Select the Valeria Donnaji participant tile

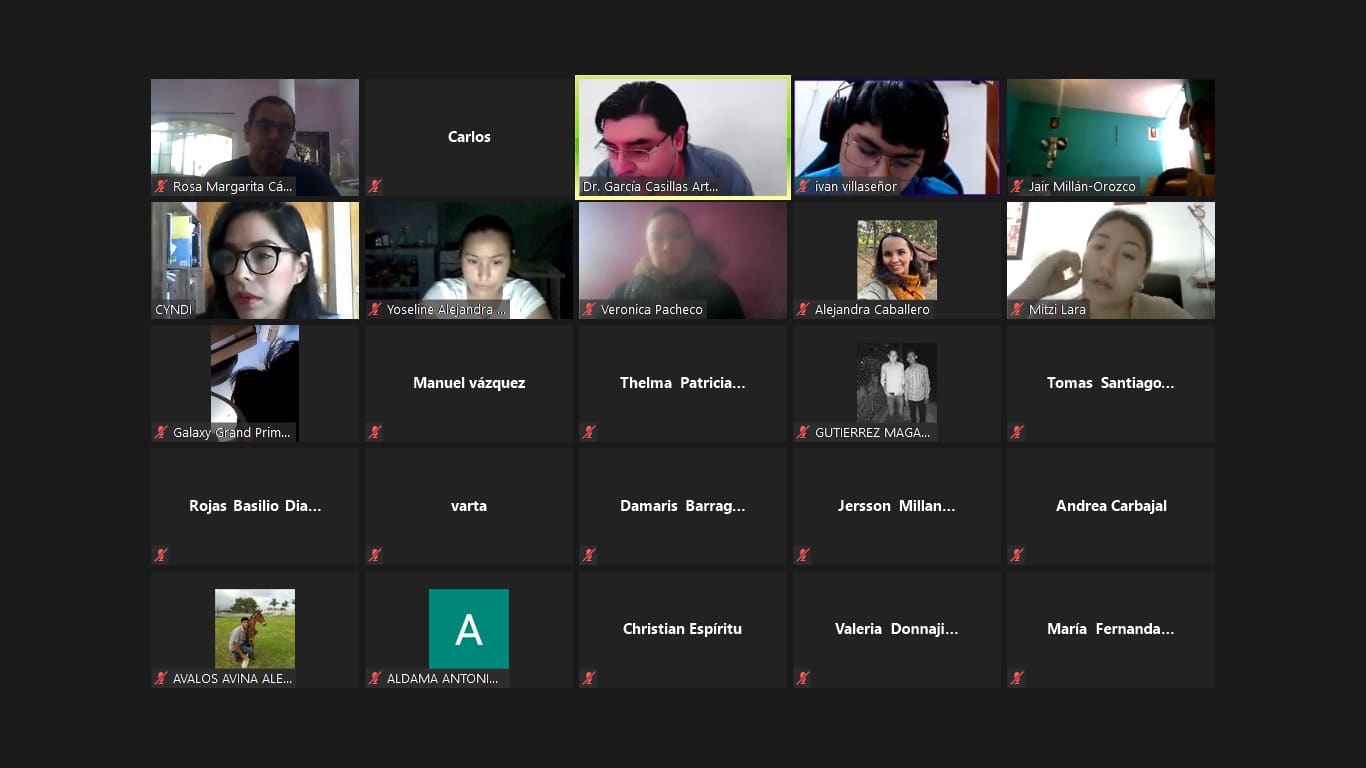(897, 629)
